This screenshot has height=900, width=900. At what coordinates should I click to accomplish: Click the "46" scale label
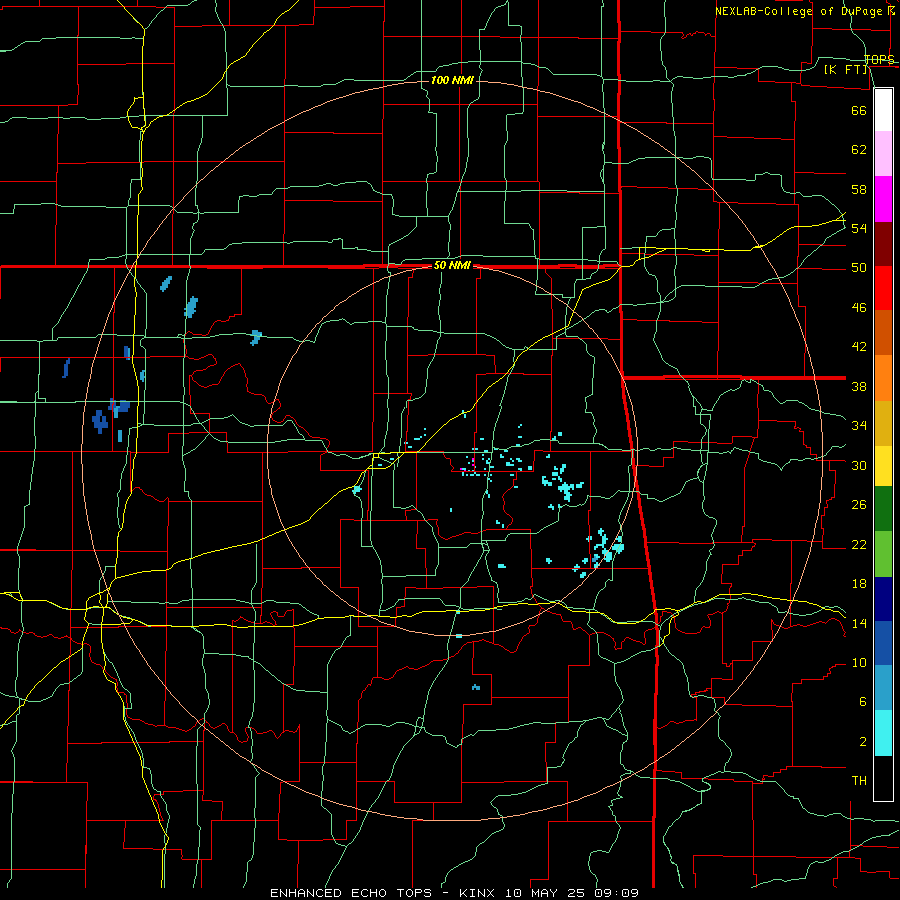[x=859, y=308]
